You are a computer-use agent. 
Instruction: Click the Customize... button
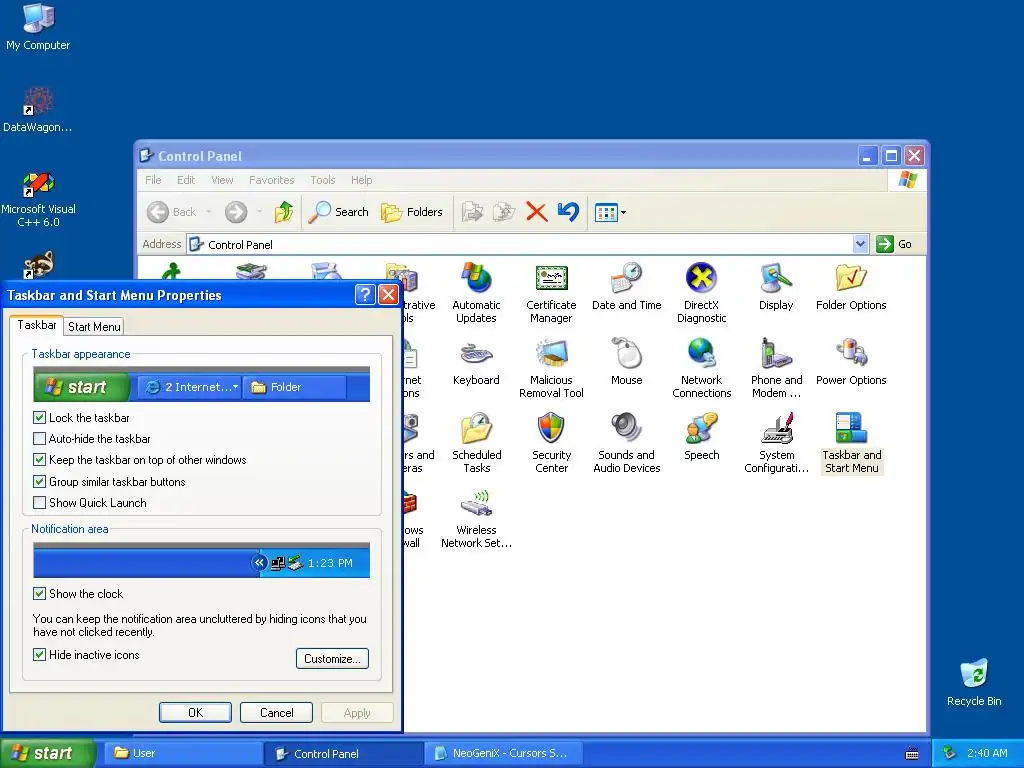332,658
